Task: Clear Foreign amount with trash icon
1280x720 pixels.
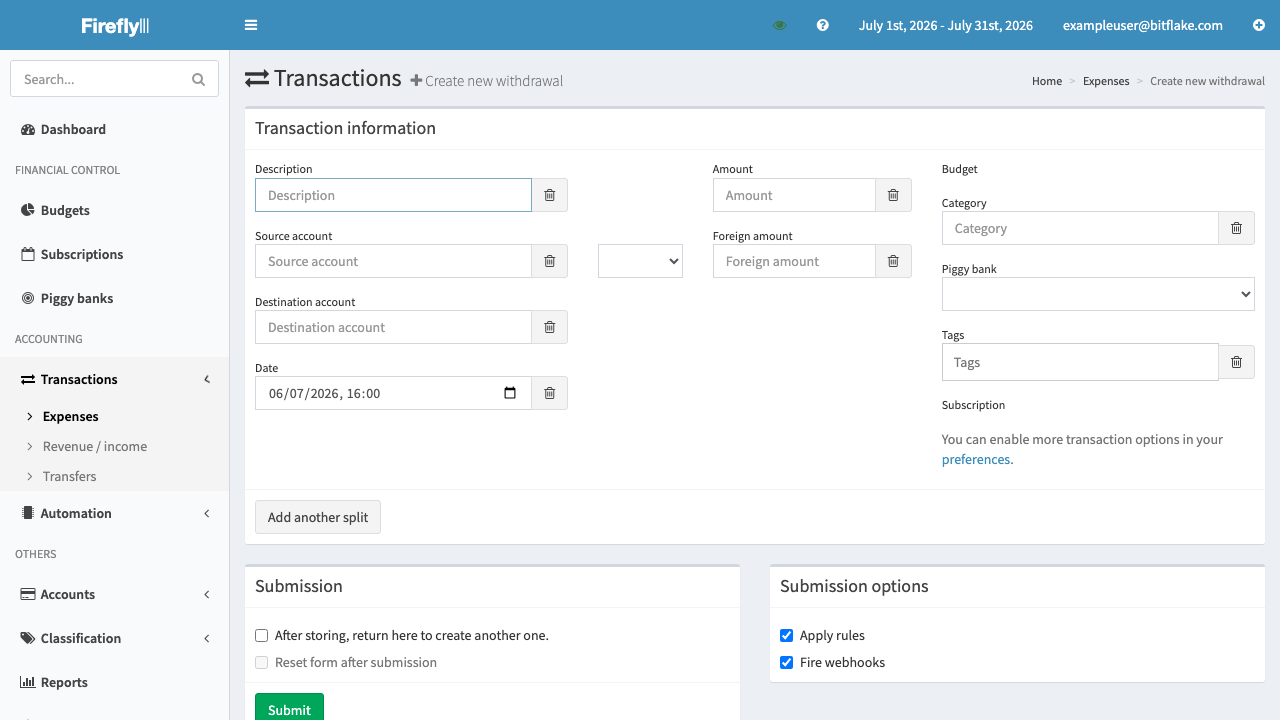Action: (x=893, y=261)
